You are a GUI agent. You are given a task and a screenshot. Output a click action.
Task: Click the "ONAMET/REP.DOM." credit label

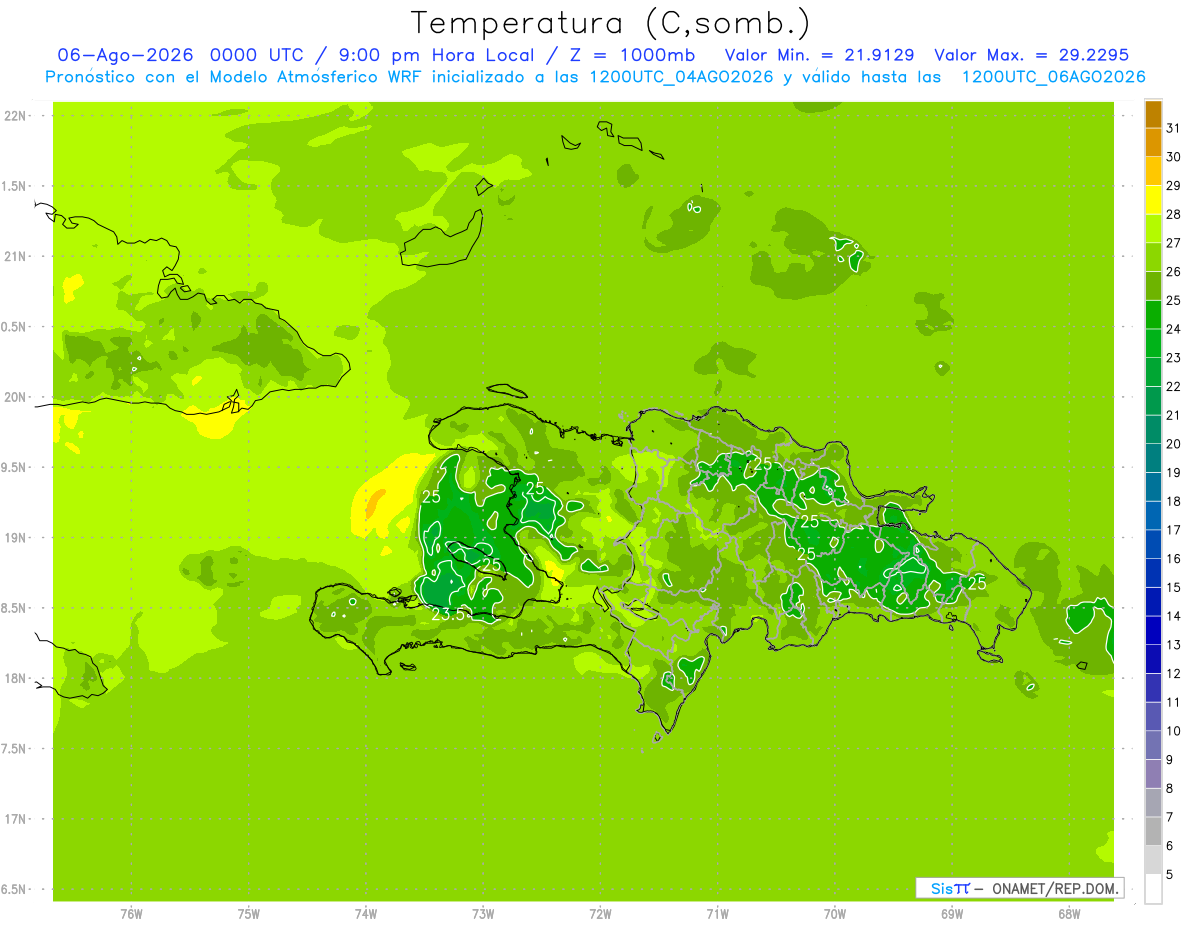coord(1055,888)
